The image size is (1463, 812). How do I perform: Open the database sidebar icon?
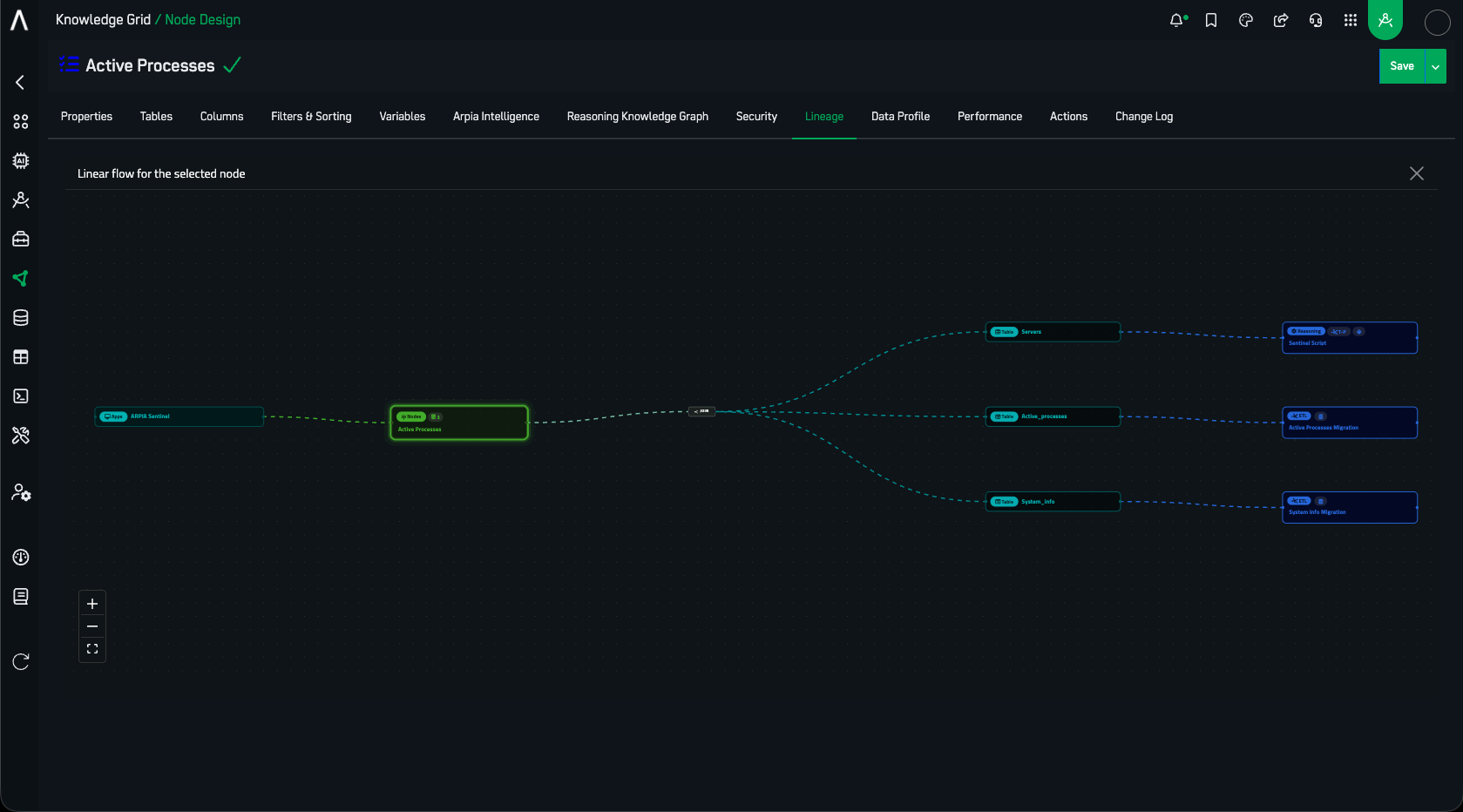pyautogui.click(x=21, y=318)
